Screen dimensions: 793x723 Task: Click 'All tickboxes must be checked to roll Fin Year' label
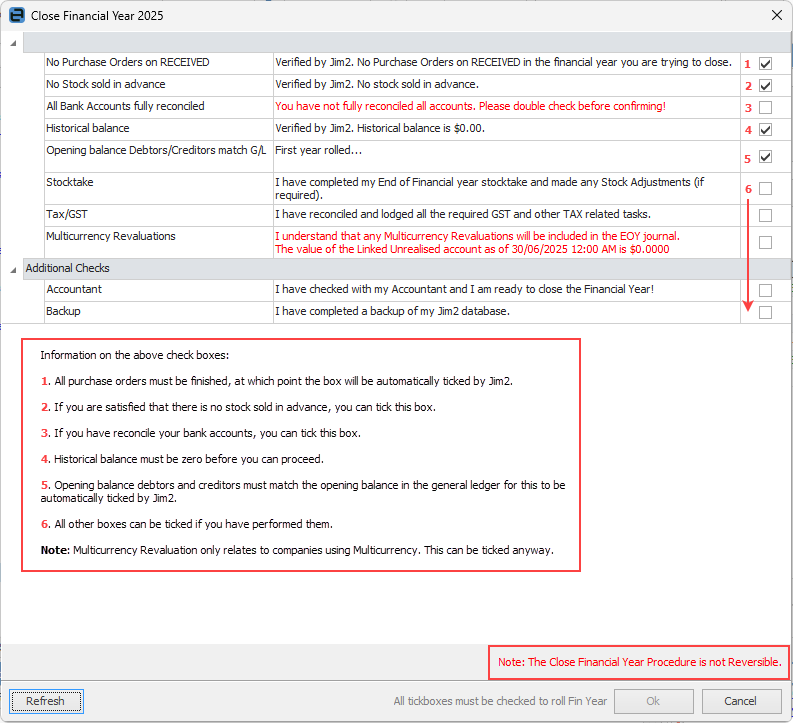point(500,701)
